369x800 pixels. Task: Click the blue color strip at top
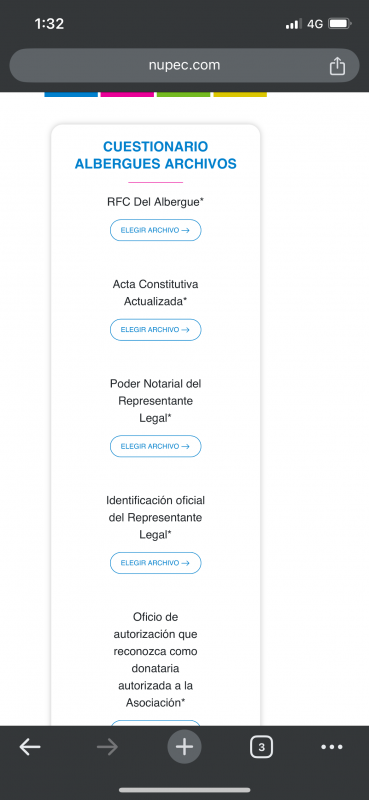pos(71,94)
